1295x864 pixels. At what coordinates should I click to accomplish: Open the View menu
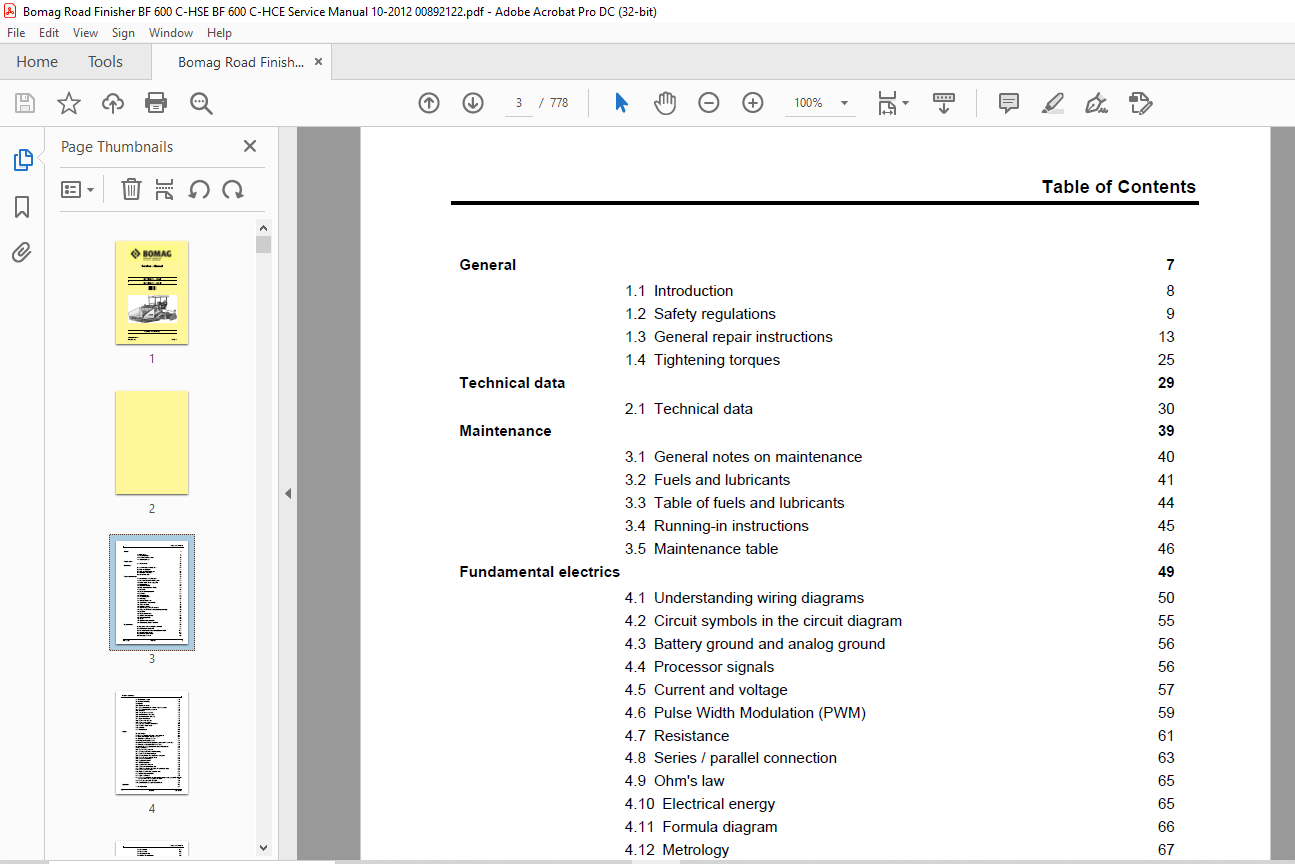(86, 33)
